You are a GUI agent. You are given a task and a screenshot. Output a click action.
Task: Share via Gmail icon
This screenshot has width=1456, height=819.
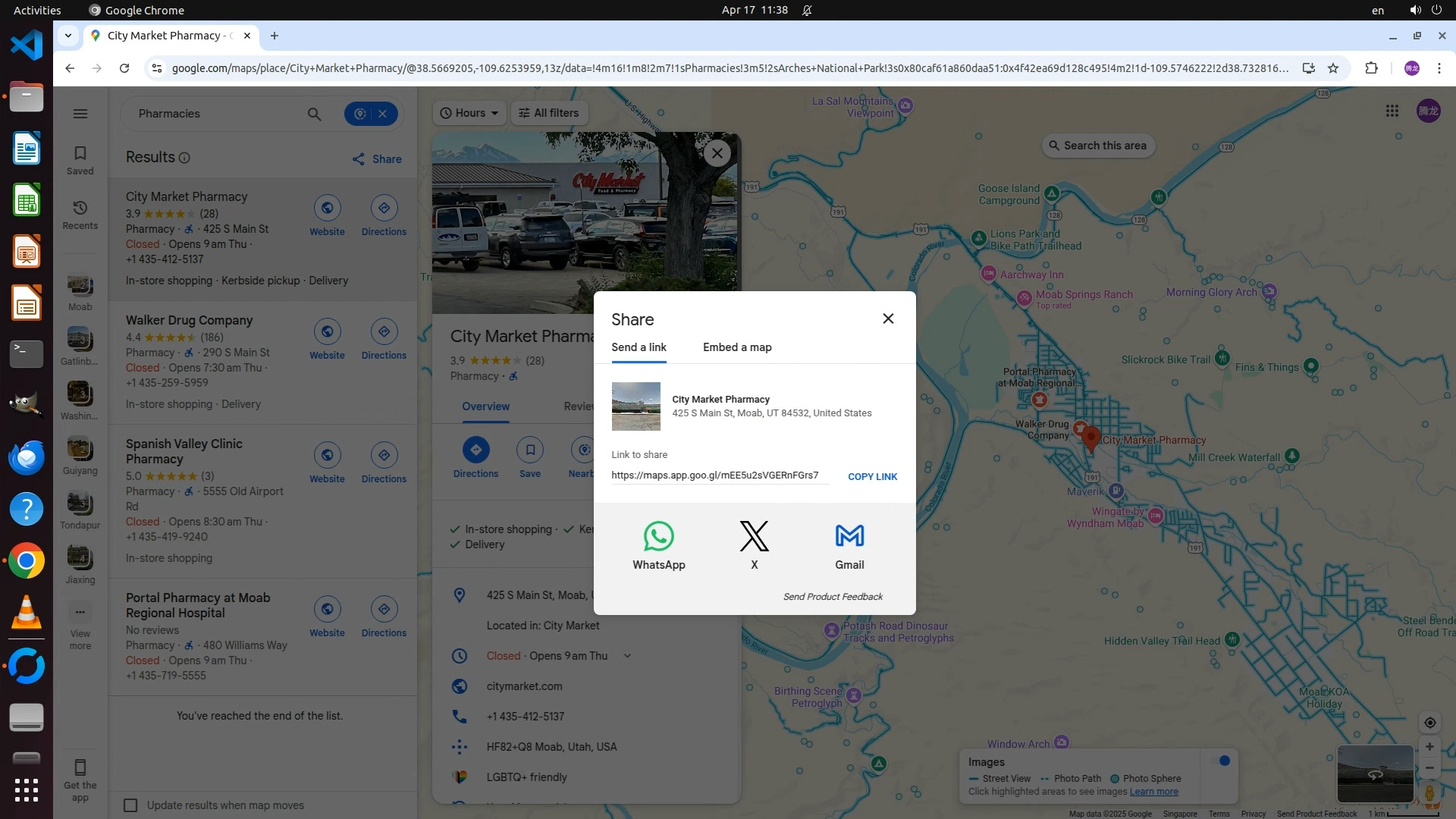[849, 536]
